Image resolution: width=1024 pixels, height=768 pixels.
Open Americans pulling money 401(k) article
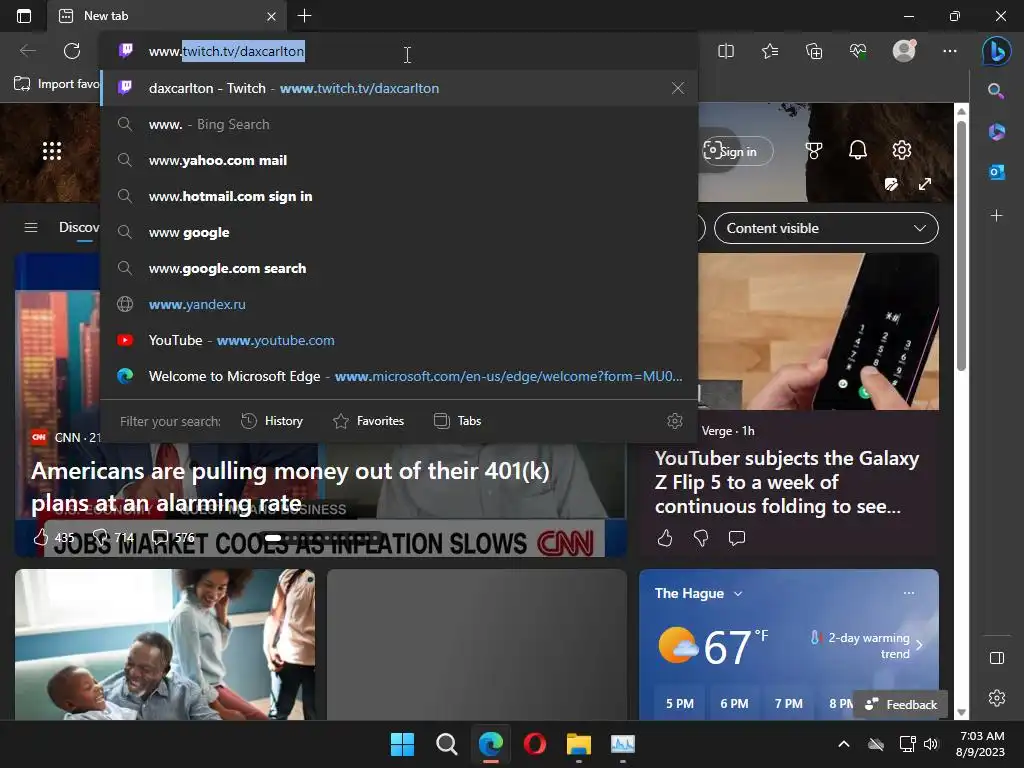pos(291,487)
